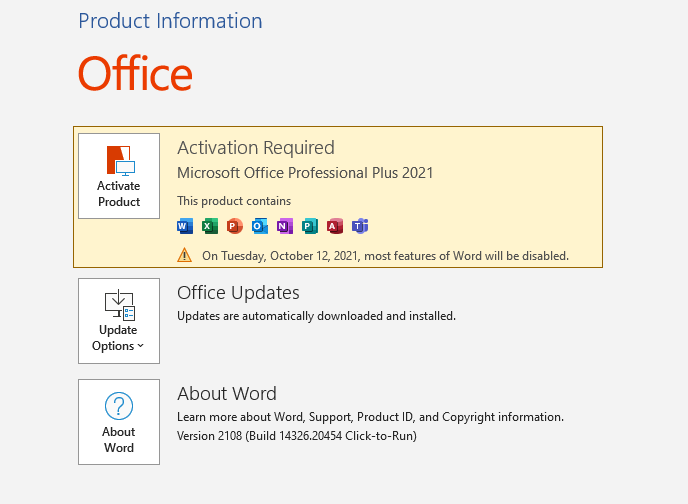Click the Outlook app icon
This screenshot has height=504, width=688.
[260, 226]
